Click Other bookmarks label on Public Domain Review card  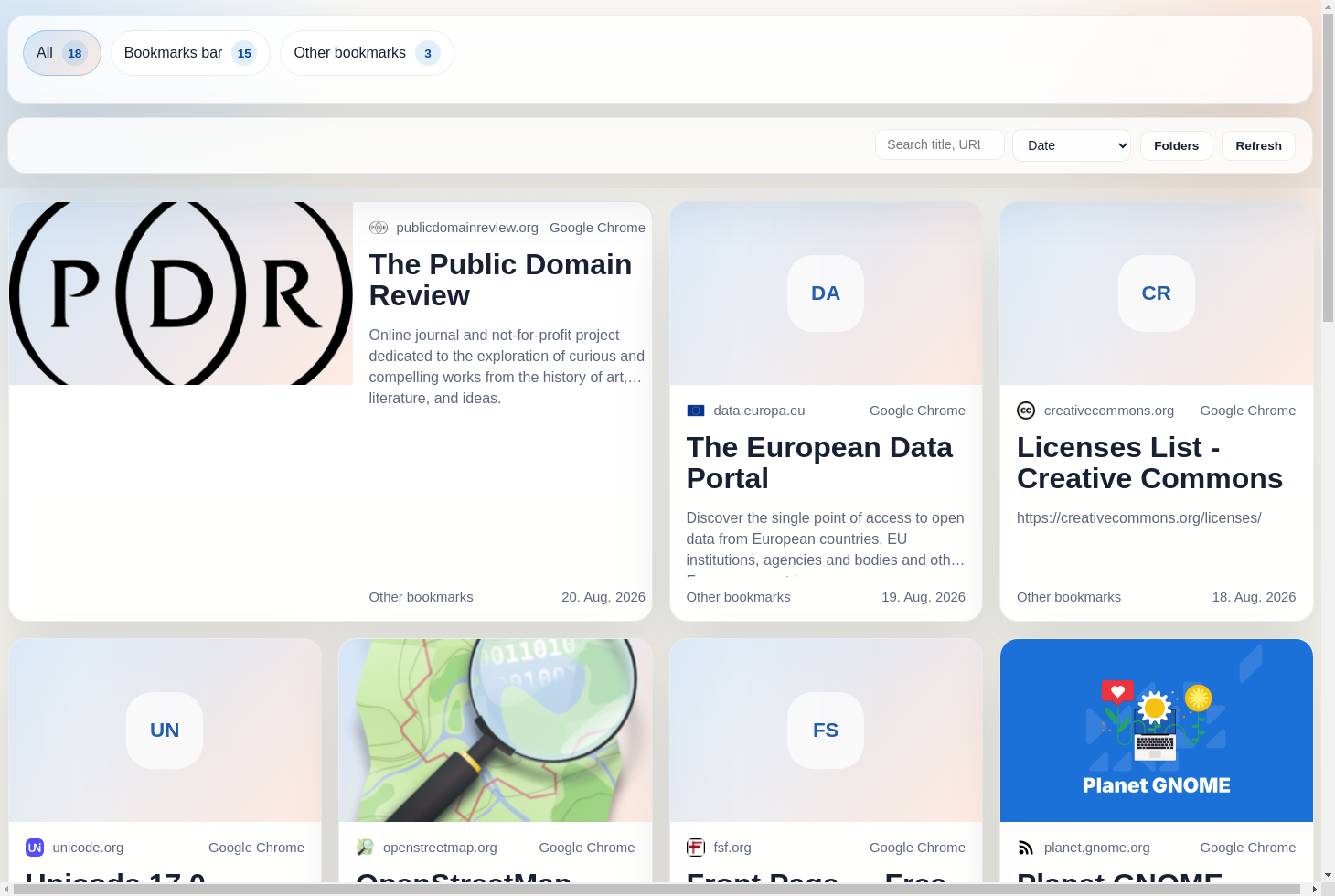(x=421, y=597)
